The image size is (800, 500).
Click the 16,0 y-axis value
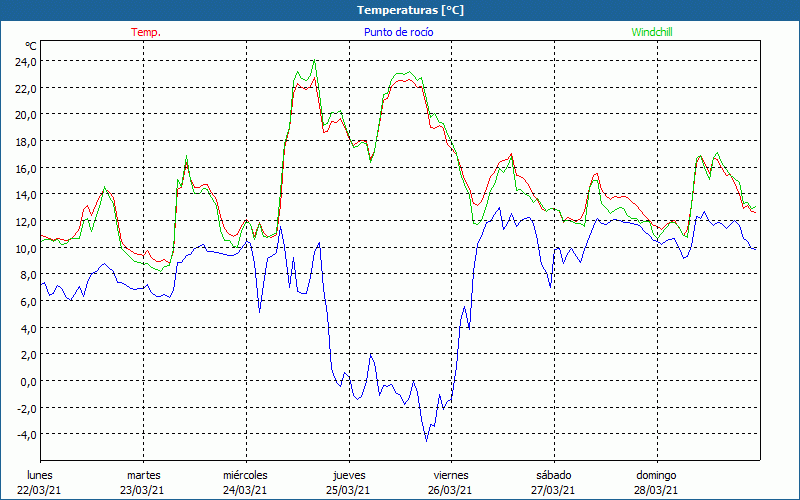click(x=25, y=168)
